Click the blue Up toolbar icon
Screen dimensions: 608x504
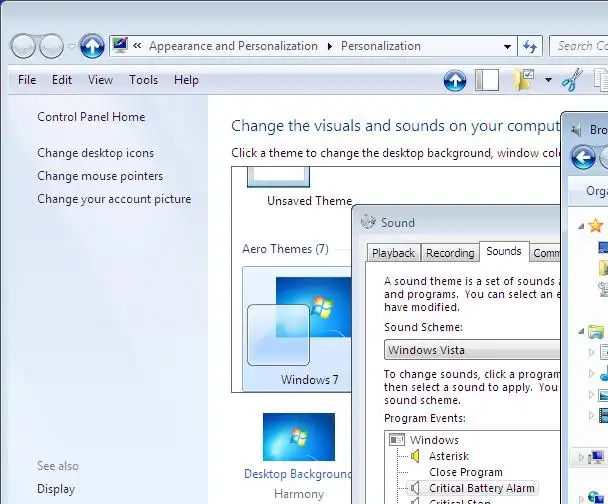tap(455, 81)
